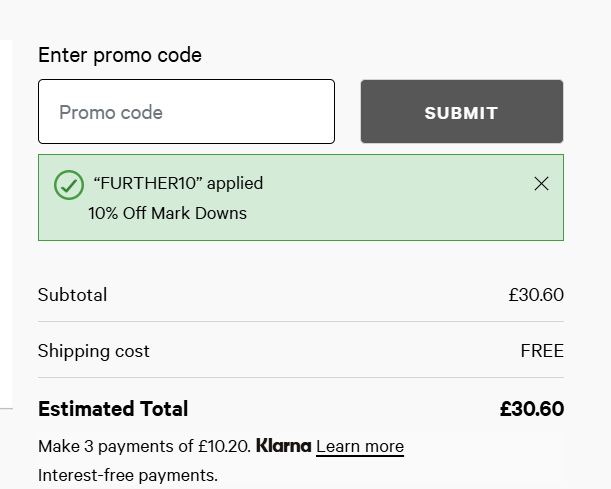Click the FREE shipping value
This screenshot has width=611, height=489.
[x=542, y=351]
